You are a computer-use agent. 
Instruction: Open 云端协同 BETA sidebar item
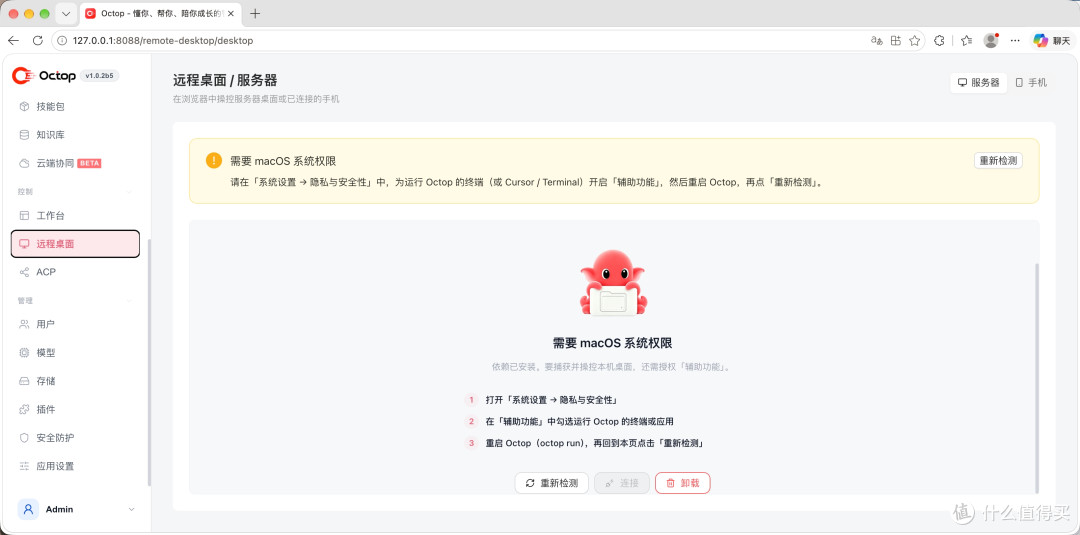click(75, 163)
